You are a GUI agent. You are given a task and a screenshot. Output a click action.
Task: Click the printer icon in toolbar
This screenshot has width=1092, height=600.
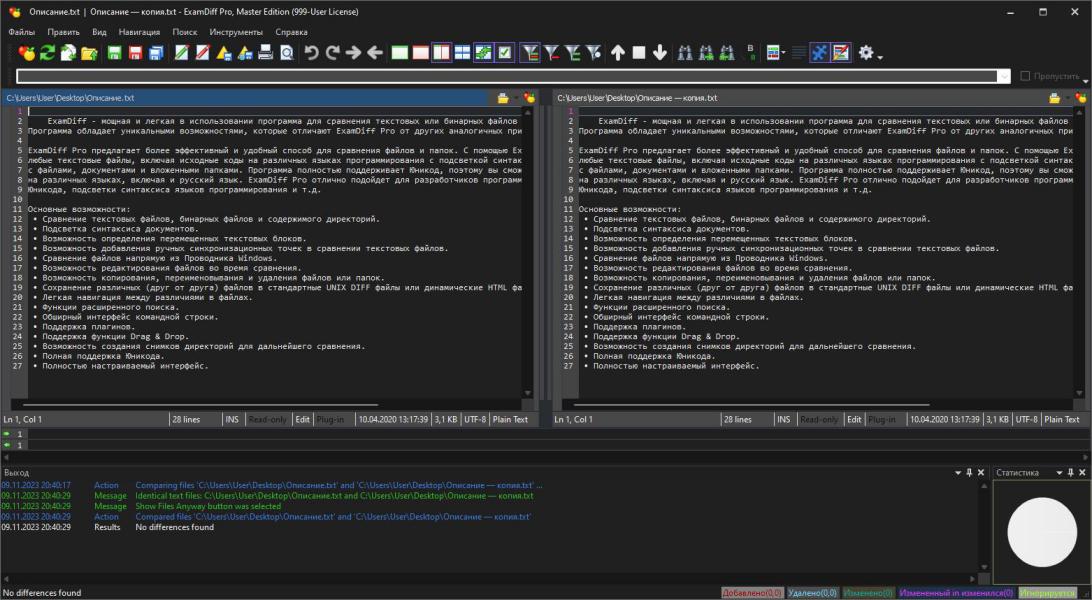(x=265, y=53)
